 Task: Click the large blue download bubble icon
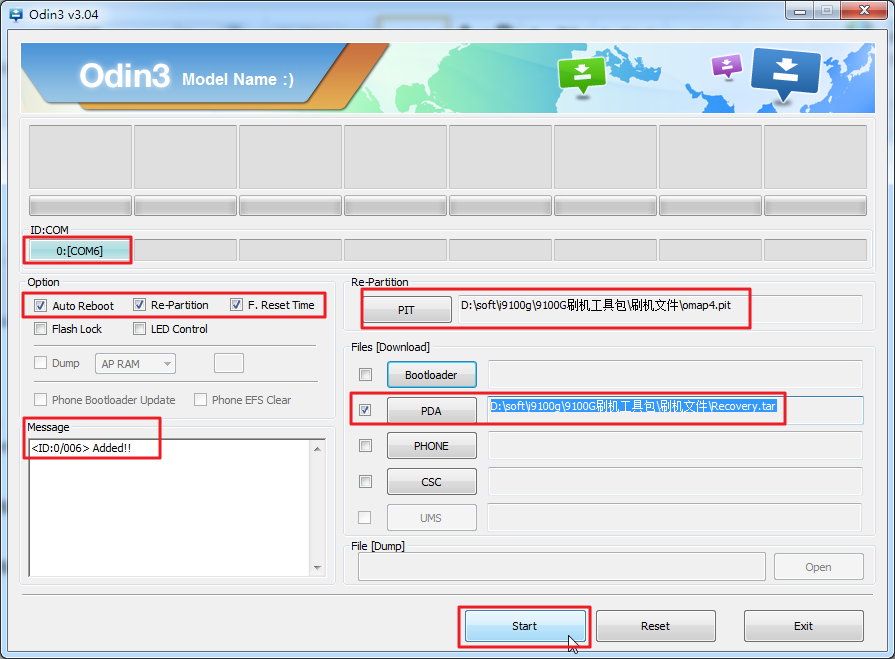pos(786,74)
